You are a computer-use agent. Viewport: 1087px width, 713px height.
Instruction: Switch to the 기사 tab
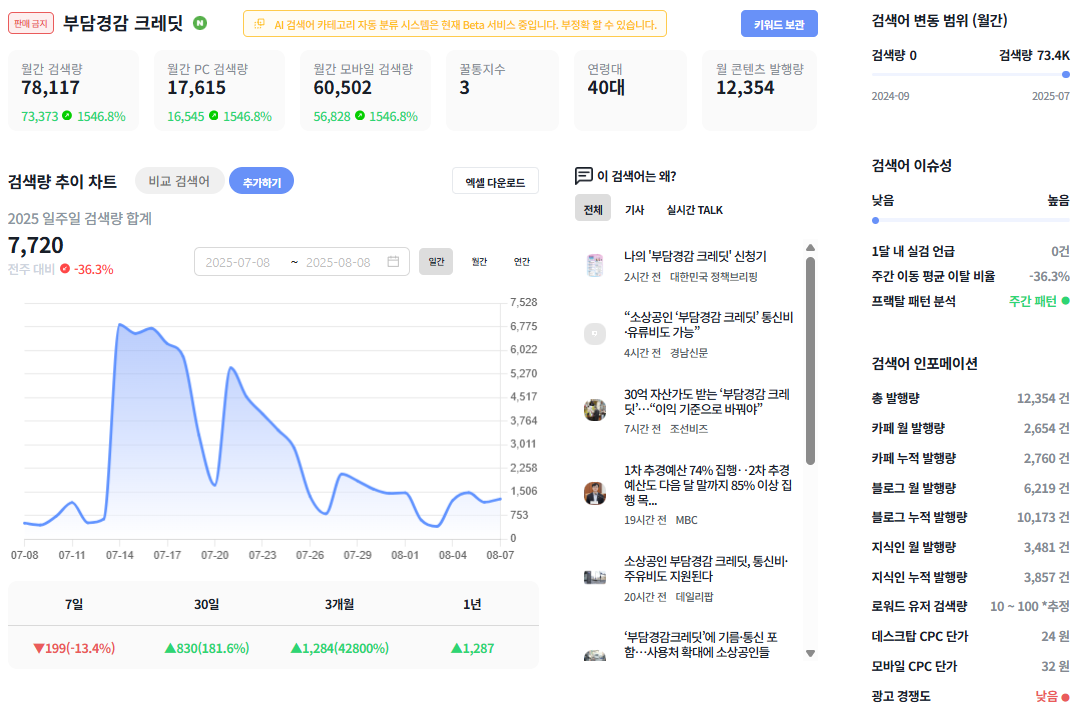pyautogui.click(x=634, y=209)
